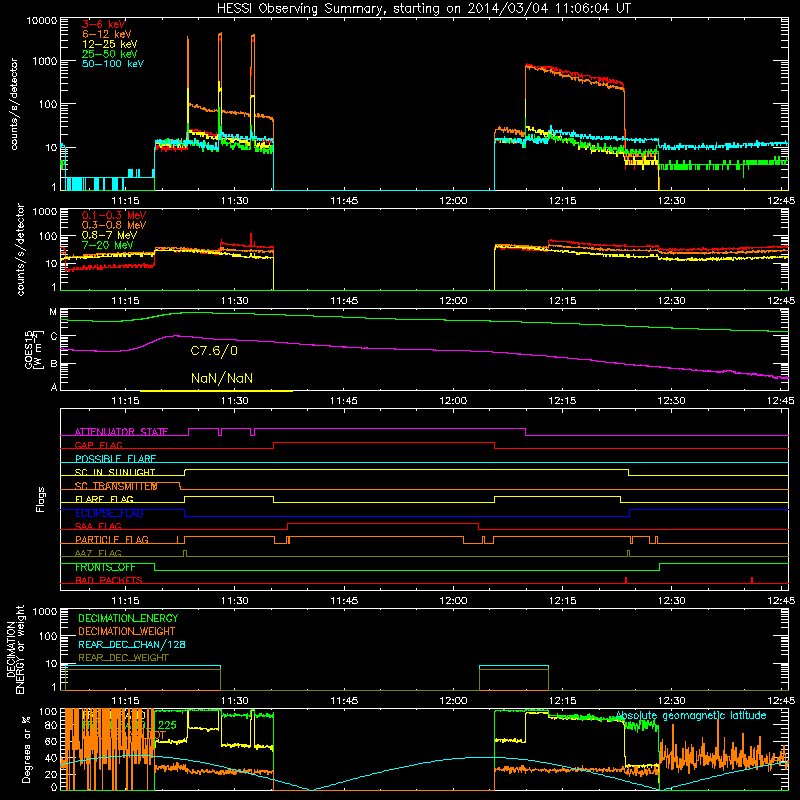This screenshot has width=800, height=800.
Task: Click the green 225 label in bottom panel
Action: (167, 725)
